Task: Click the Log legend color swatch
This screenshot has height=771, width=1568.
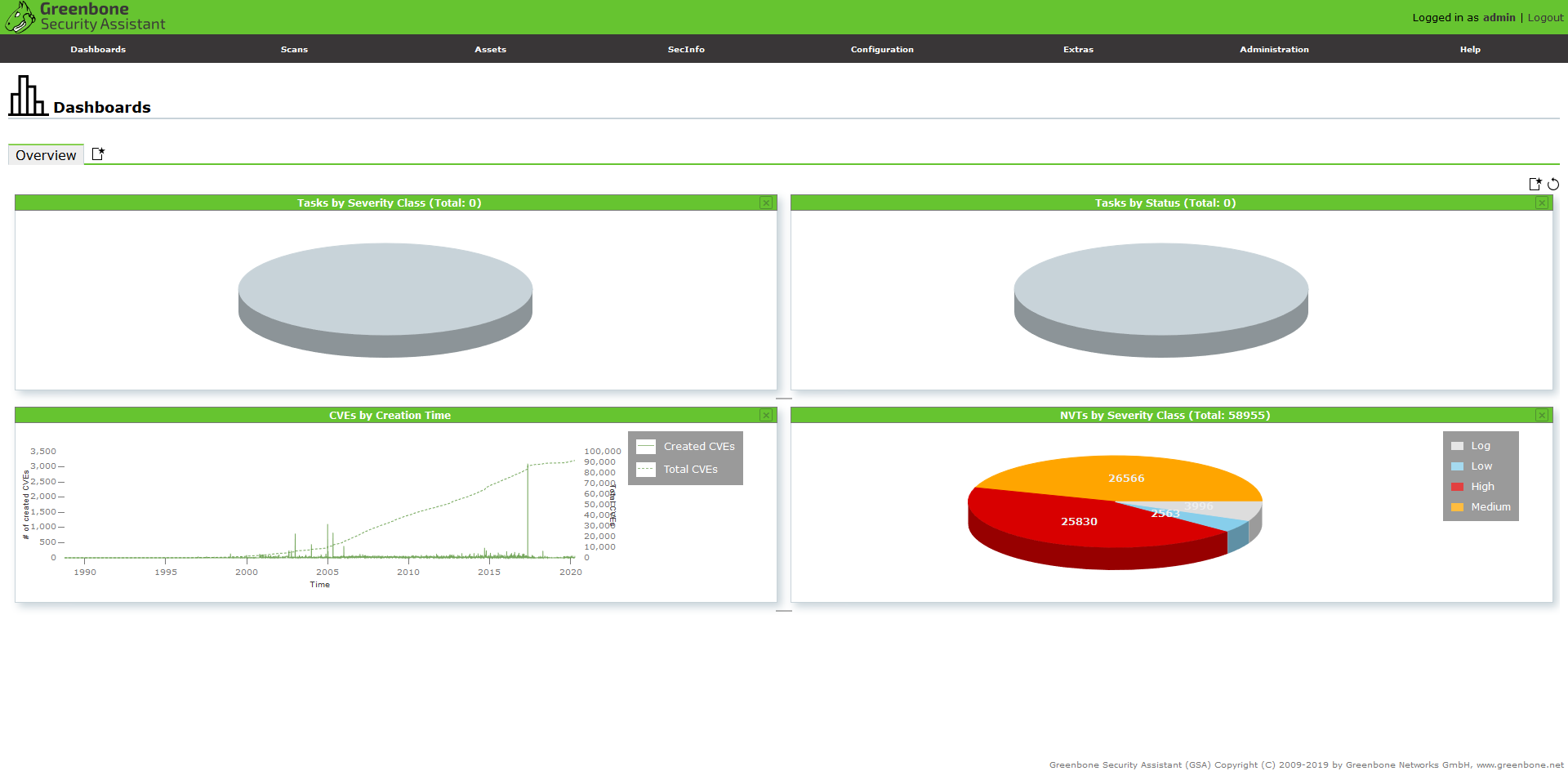Action: tap(1457, 446)
